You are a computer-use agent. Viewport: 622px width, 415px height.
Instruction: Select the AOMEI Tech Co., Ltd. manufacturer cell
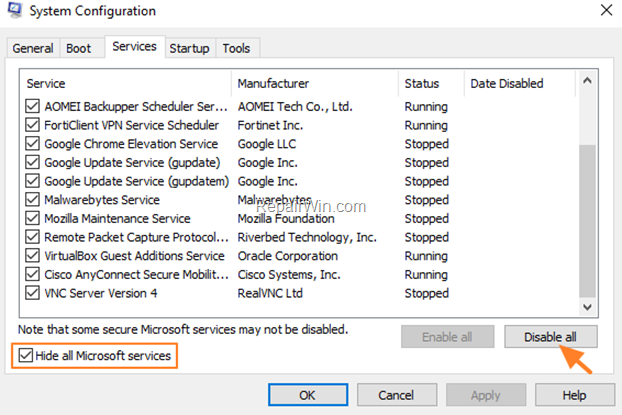point(295,106)
